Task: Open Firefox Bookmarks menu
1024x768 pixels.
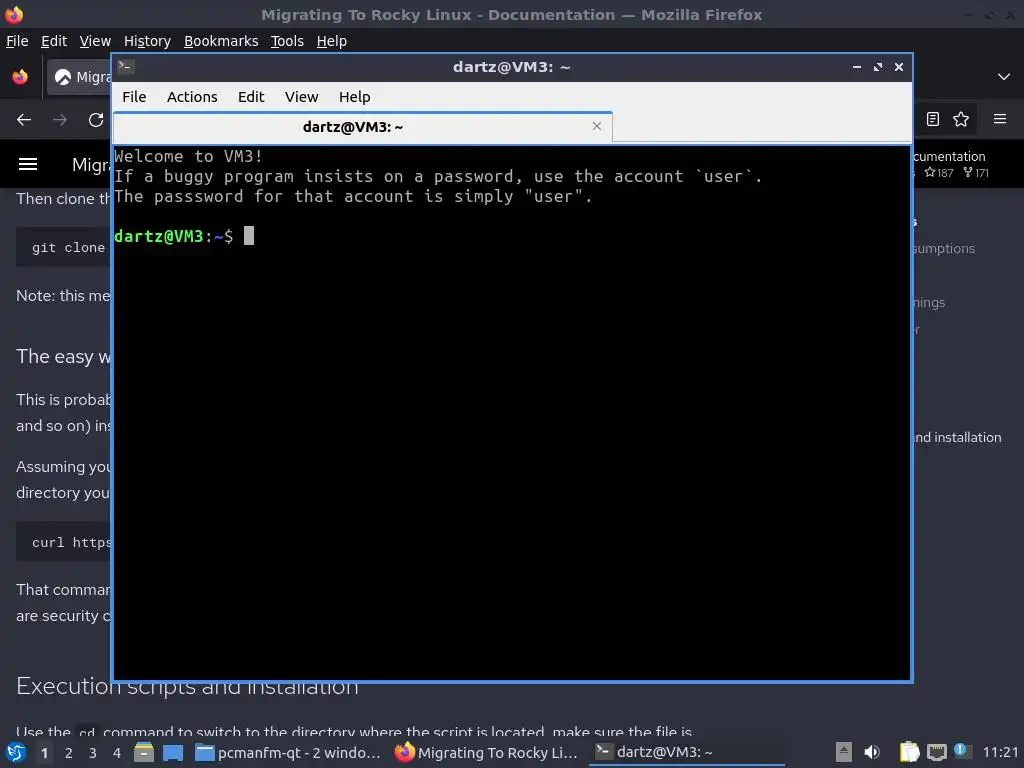Action: coord(221,41)
